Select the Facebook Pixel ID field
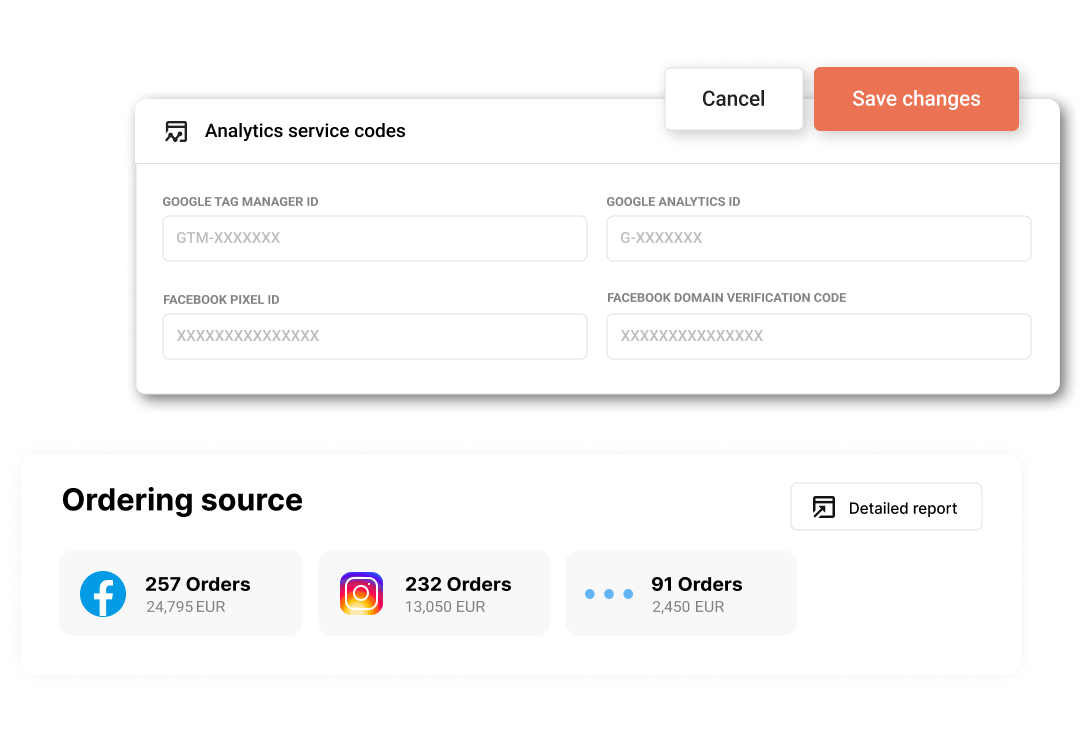The image size is (1082, 742). click(x=374, y=336)
